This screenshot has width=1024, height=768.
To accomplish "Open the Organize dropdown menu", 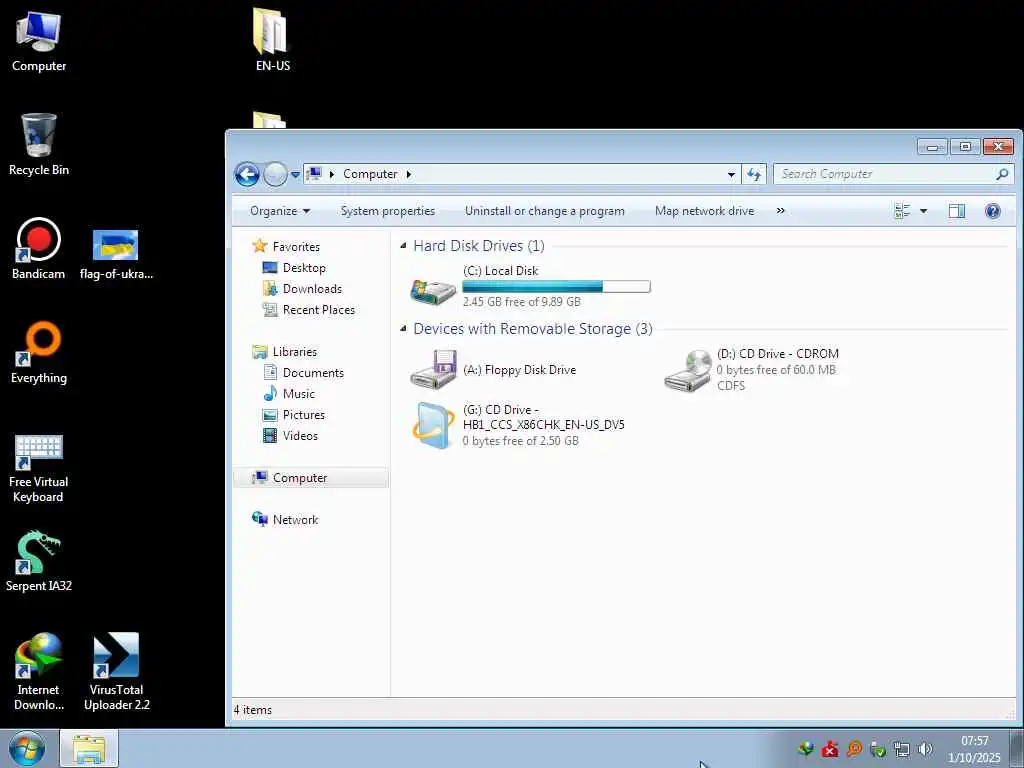I will point(280,211).
